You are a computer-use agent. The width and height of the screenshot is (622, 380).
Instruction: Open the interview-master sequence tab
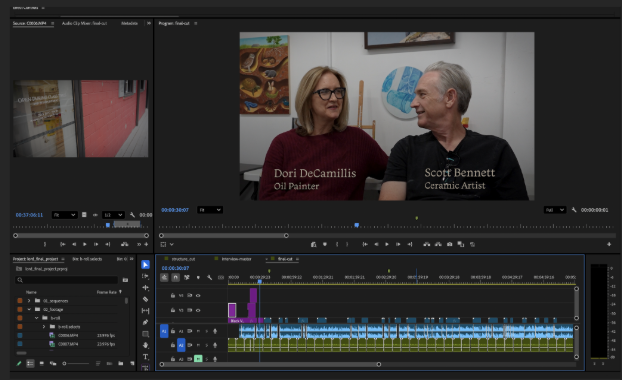point(236,259)
